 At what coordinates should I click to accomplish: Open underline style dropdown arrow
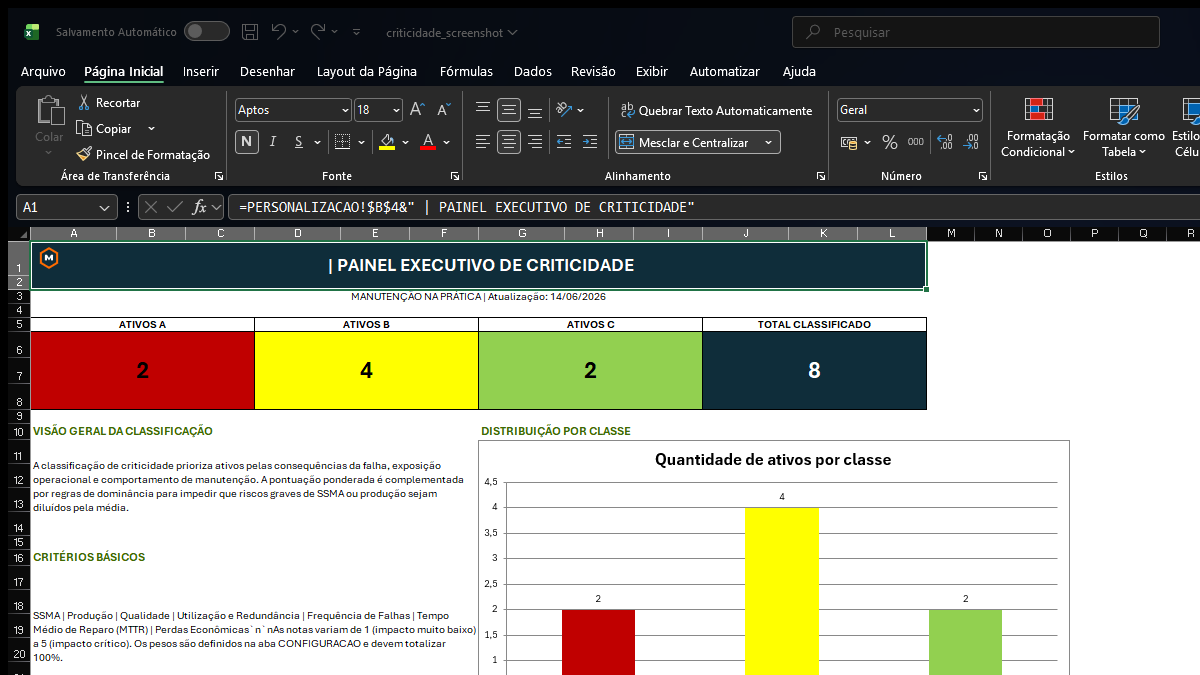pyautogui.click(x=317, y=142)
